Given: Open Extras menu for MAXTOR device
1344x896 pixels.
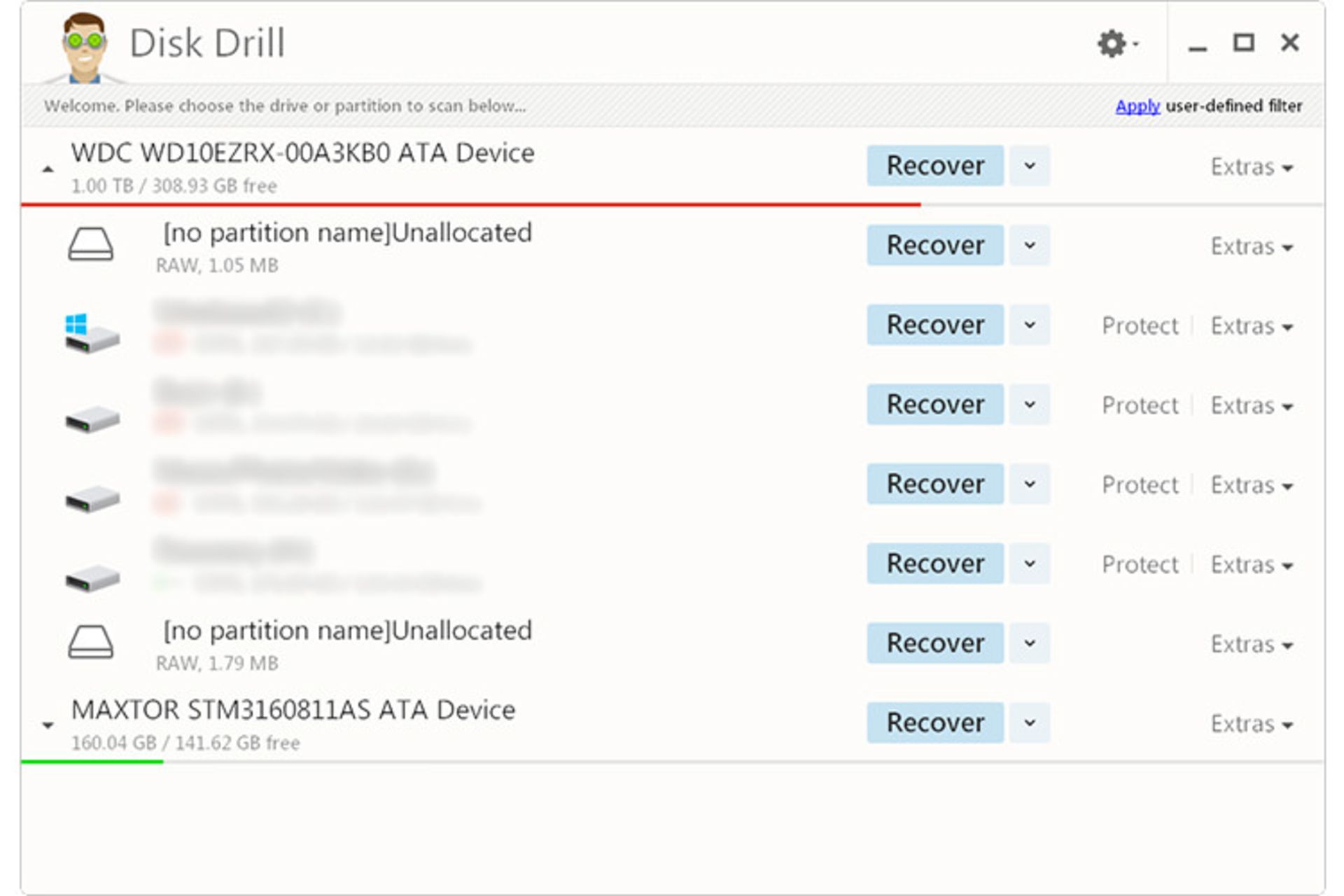Looking at the screenshot, I should pyautogui.click(x=1252, y=724).
